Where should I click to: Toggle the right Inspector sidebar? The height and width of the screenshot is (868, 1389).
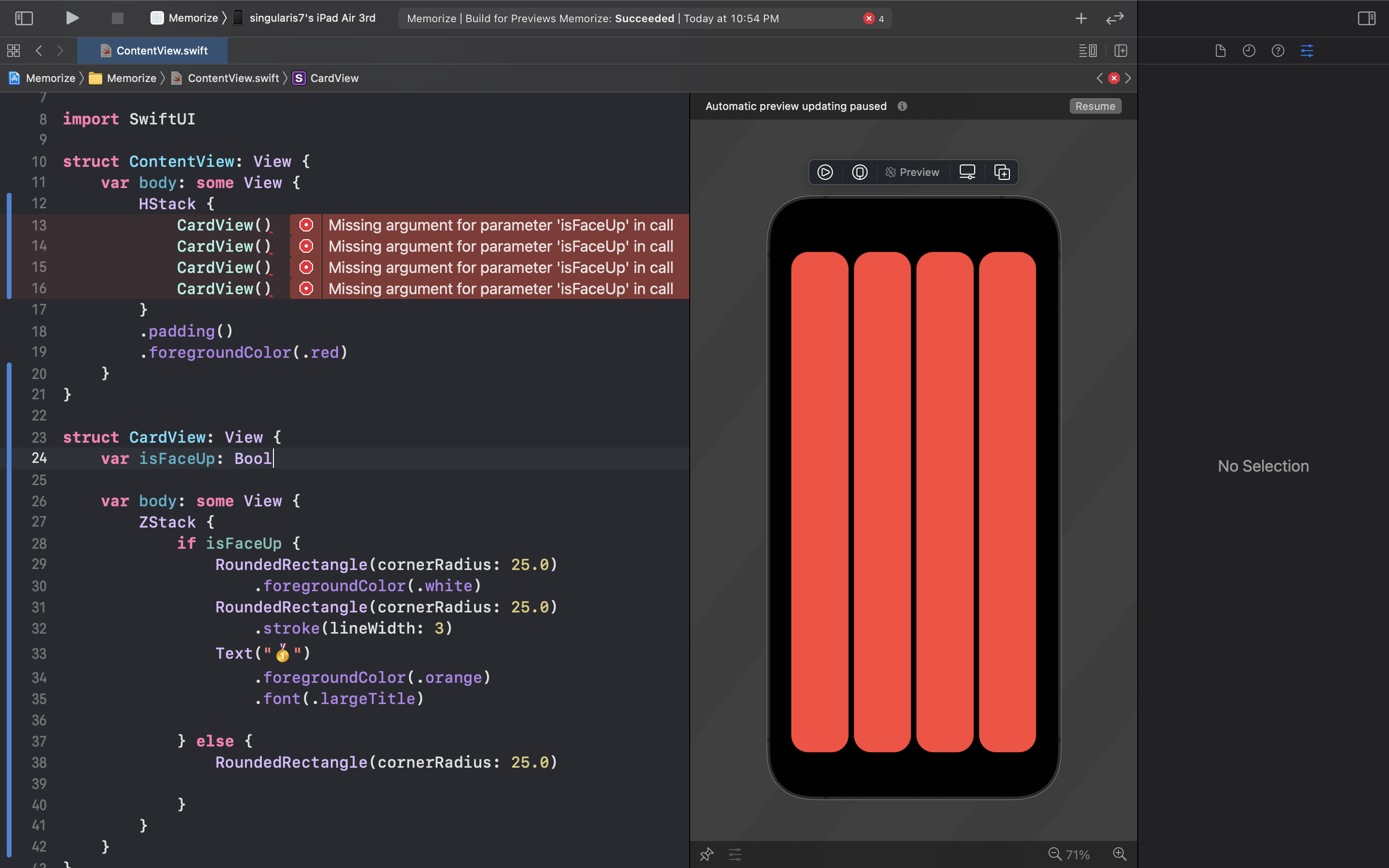click(x=1366, y=18)
